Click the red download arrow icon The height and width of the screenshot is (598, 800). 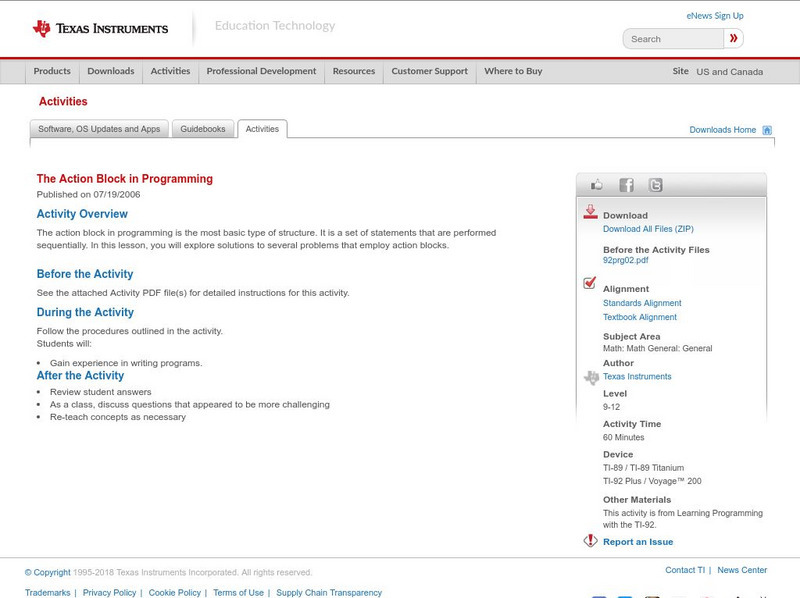click(x=590, y=212)
